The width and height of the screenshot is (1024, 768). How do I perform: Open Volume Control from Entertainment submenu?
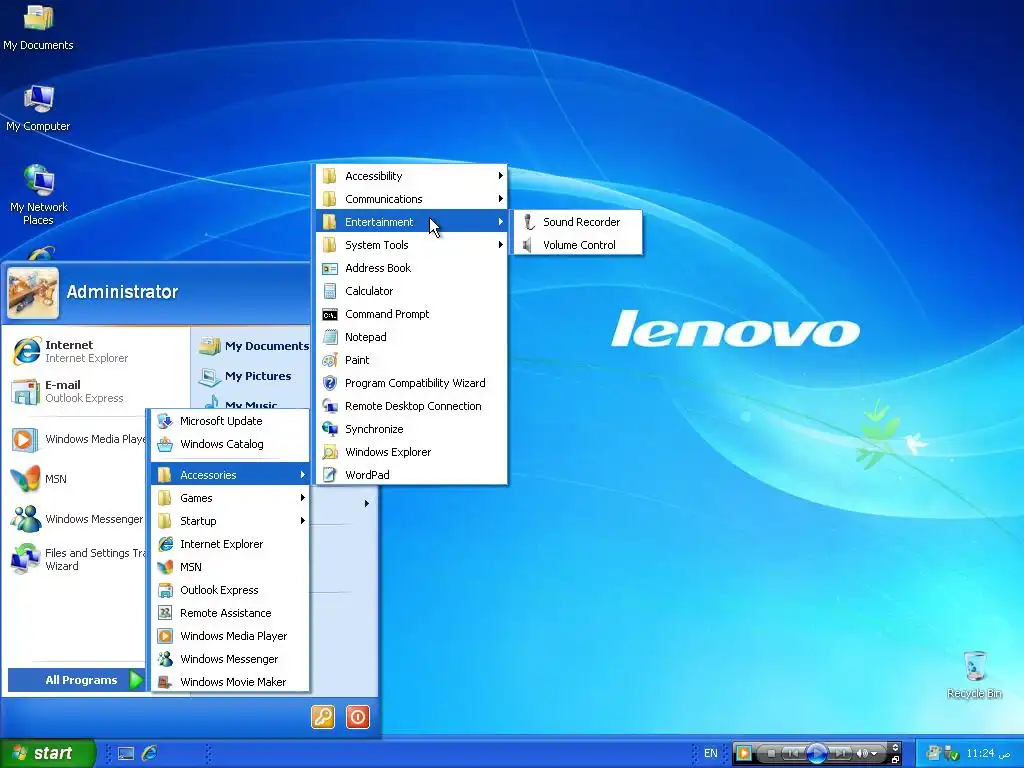(579, 245)
